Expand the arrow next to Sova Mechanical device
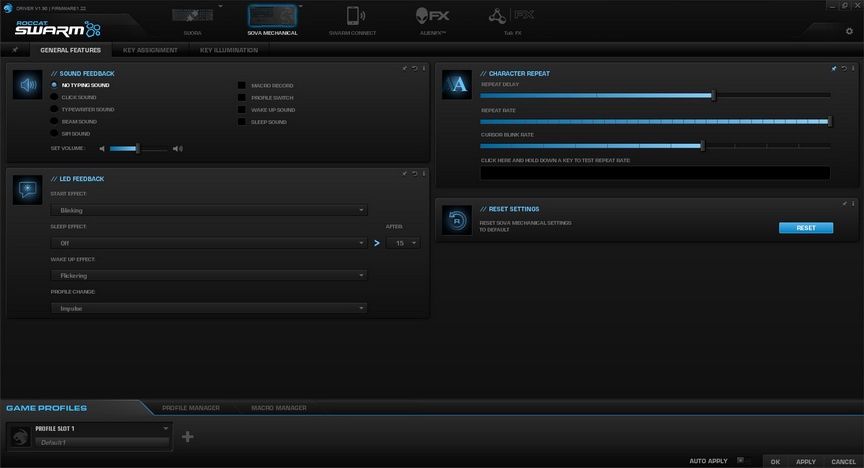 pos(301,7)
